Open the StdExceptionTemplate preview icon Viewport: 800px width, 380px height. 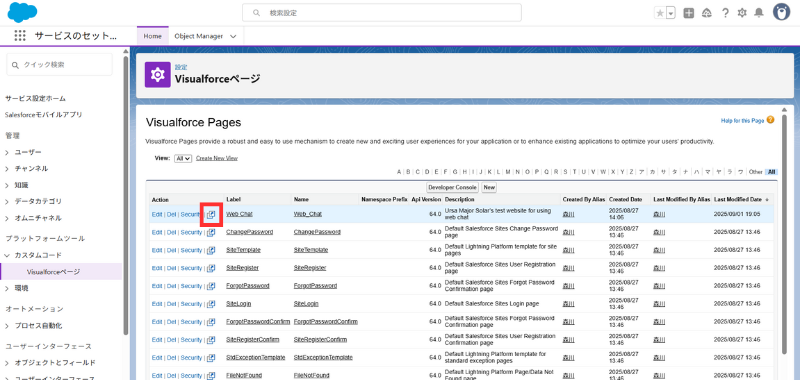(x=211, y=358)
